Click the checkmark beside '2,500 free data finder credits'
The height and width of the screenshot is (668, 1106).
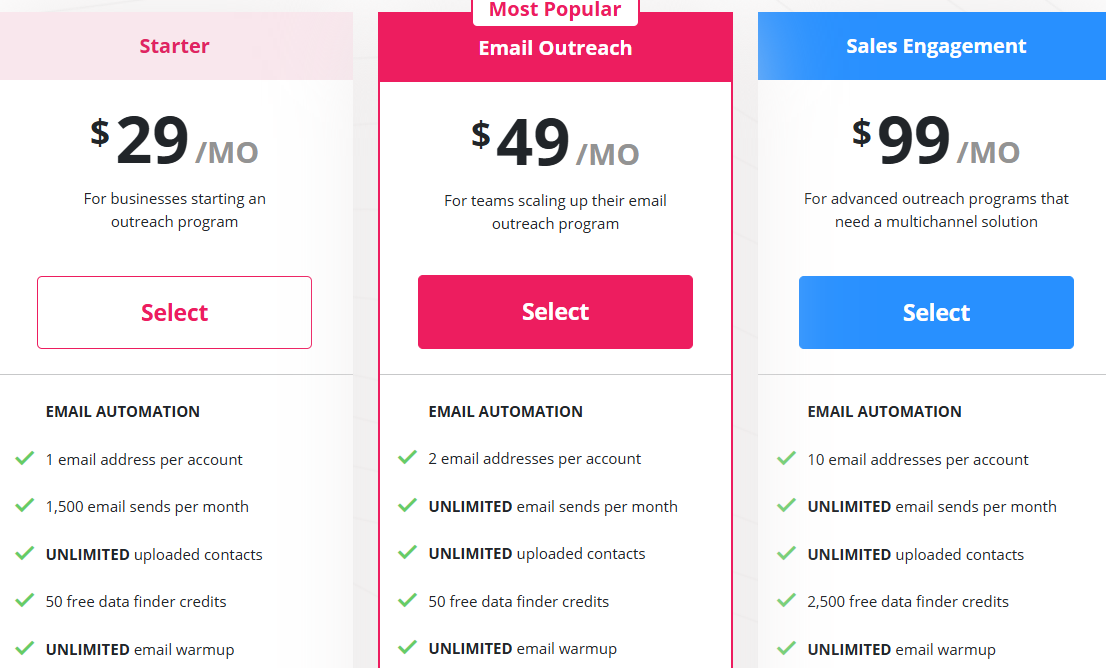pos(787,601)
